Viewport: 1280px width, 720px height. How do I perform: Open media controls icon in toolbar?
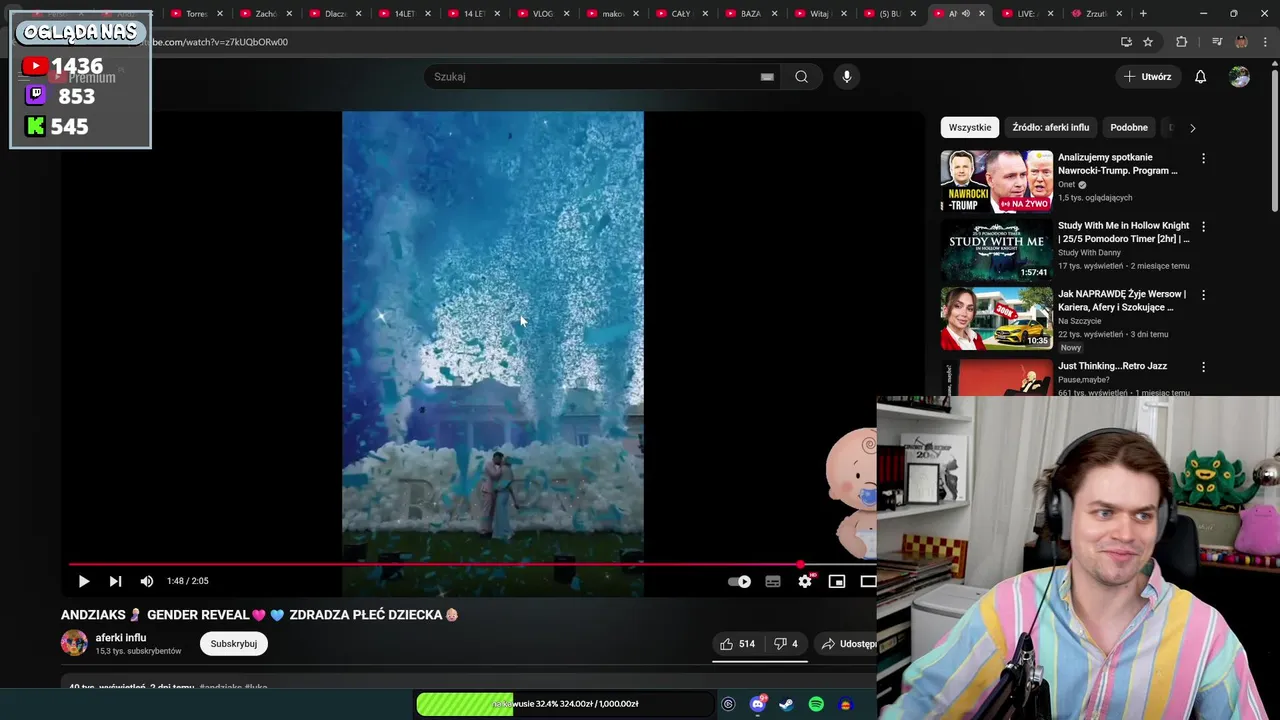[1216, 42]
